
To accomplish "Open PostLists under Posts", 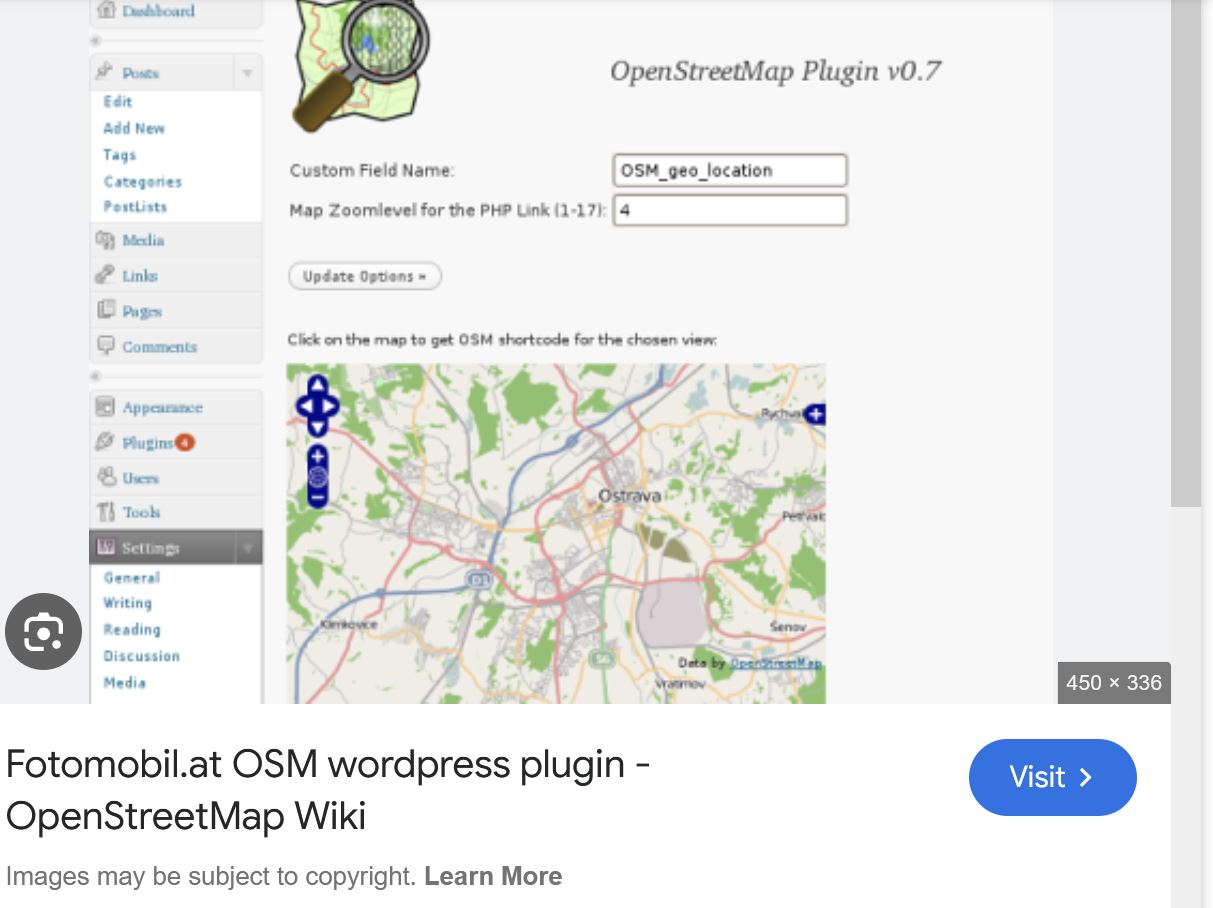I will tap(135, 206).
